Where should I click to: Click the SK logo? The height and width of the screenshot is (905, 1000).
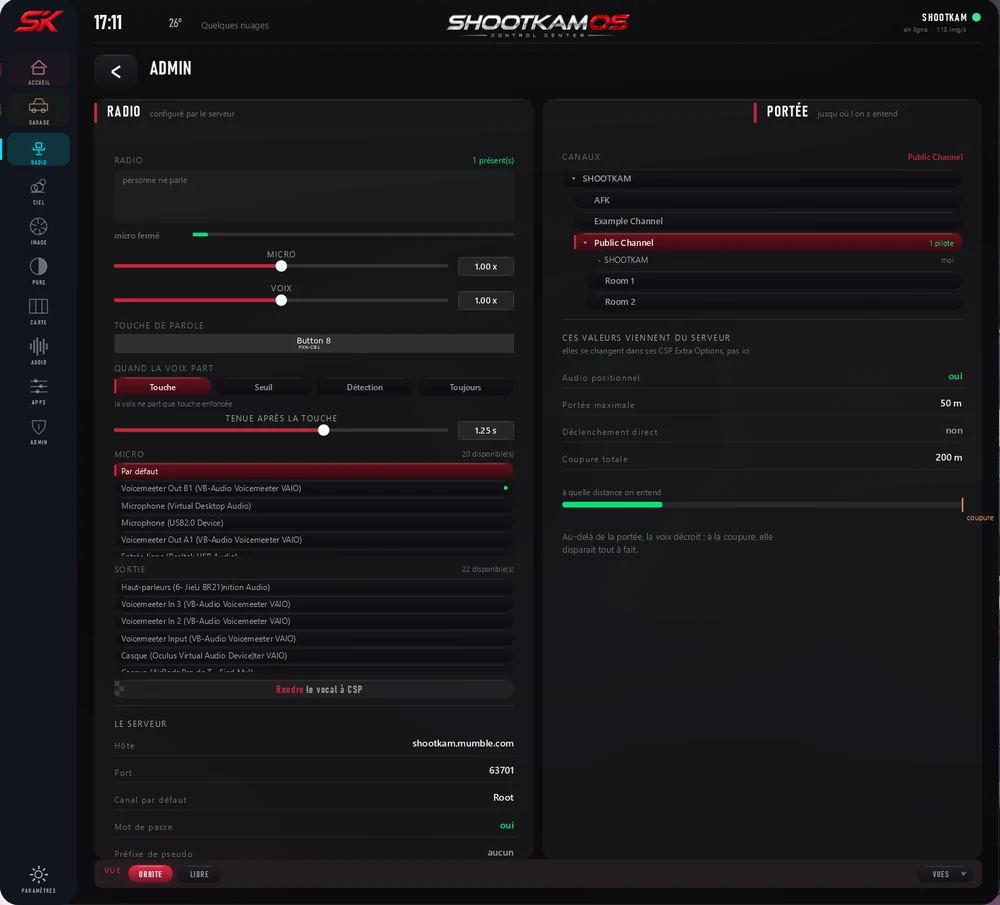coord(38,22)
